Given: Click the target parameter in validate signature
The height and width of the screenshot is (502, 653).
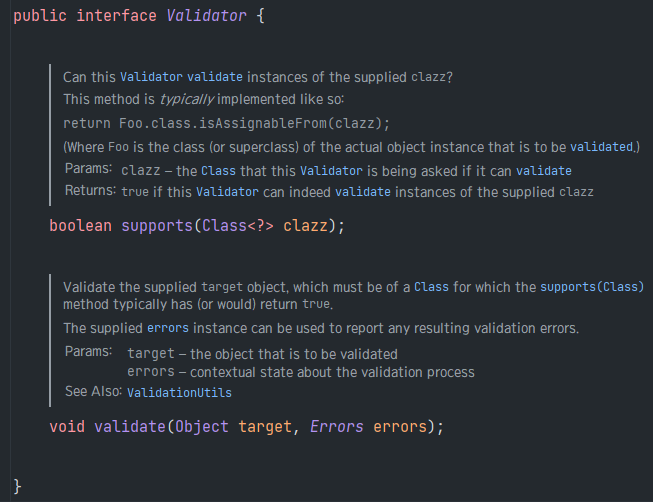Looking at the screenshot, I should (265, 427).
